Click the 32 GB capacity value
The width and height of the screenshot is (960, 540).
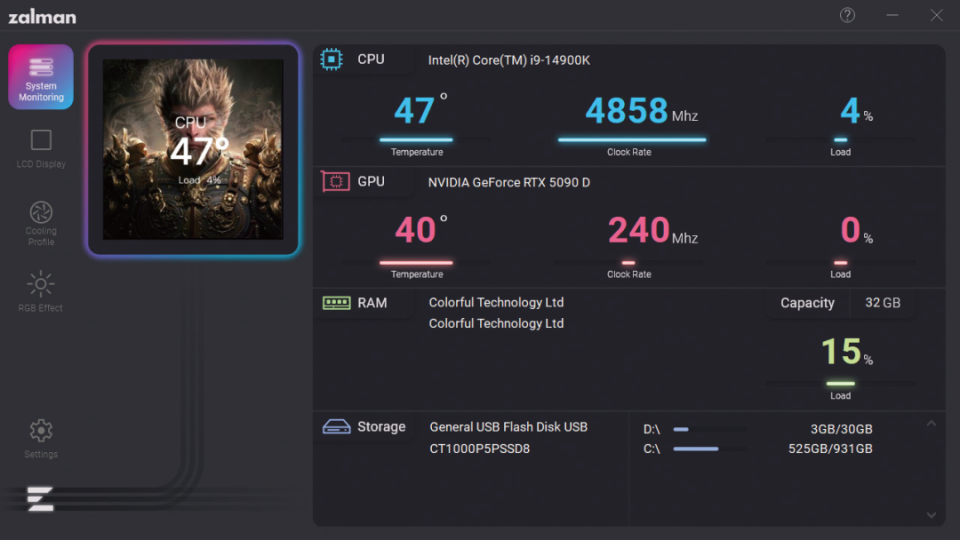tap(882, 302)
